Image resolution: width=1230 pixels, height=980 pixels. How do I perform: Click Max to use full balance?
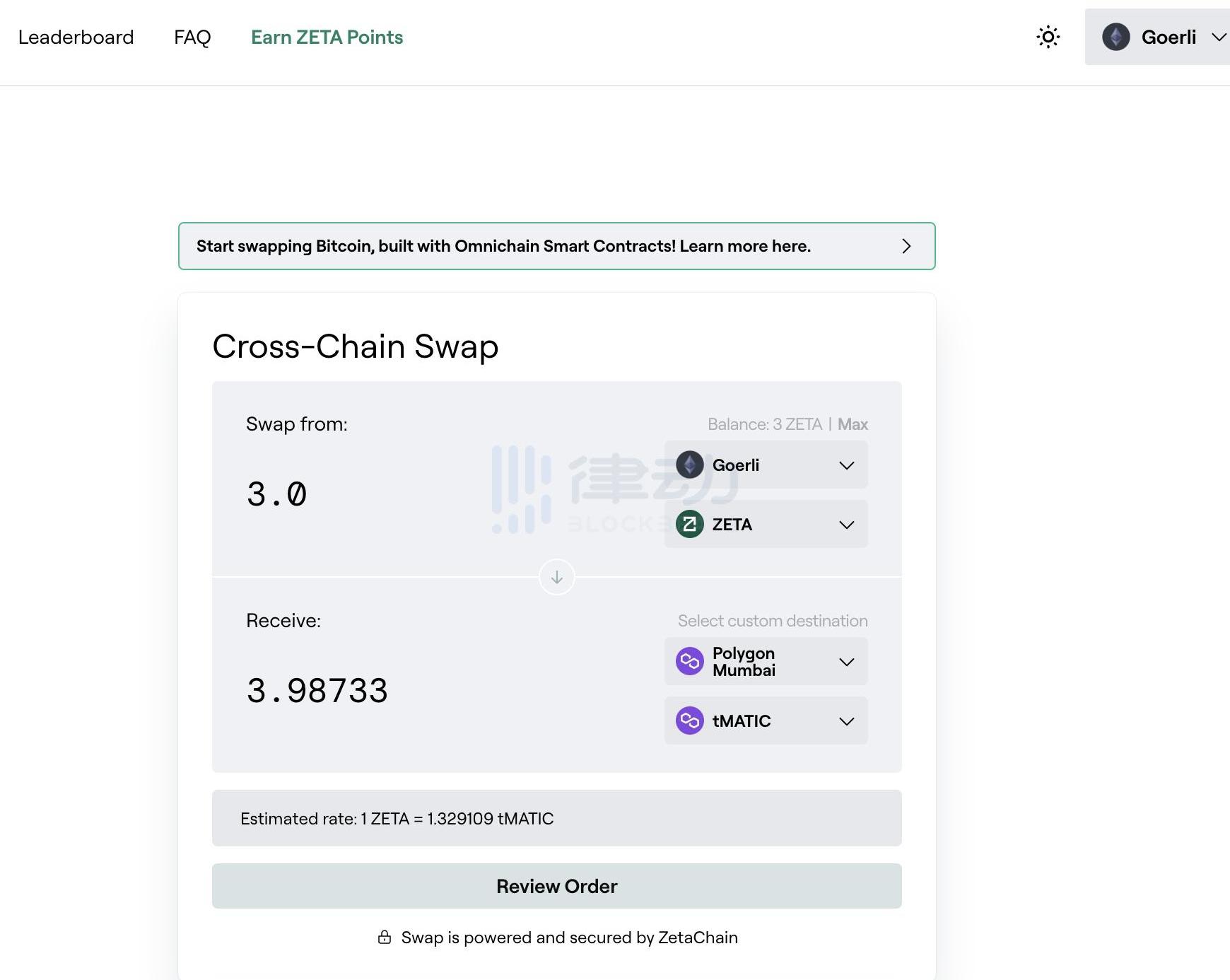point(853,424)
